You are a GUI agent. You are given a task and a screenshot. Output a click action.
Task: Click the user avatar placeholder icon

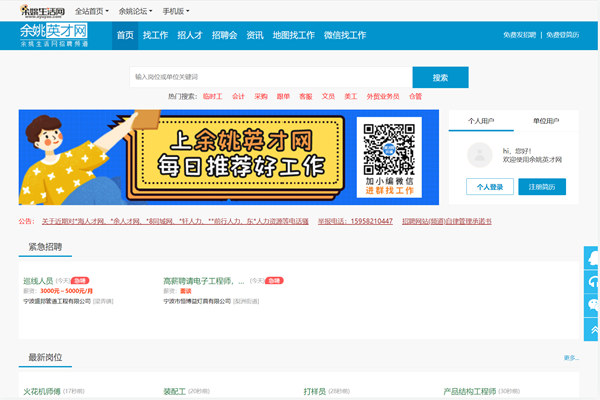click(x=479, y=154)
